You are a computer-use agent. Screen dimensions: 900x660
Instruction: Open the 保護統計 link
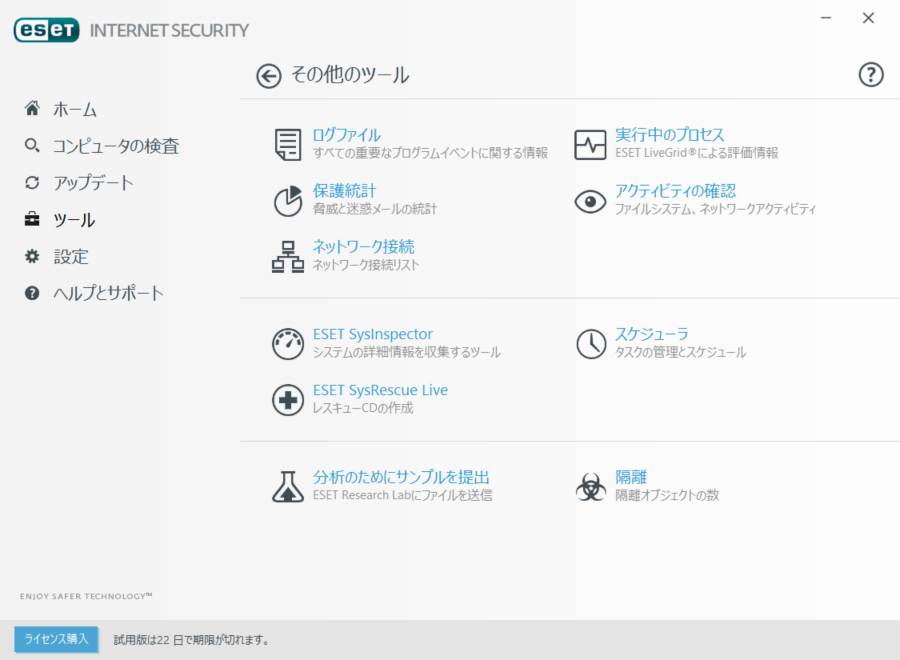tap(344, 191)
